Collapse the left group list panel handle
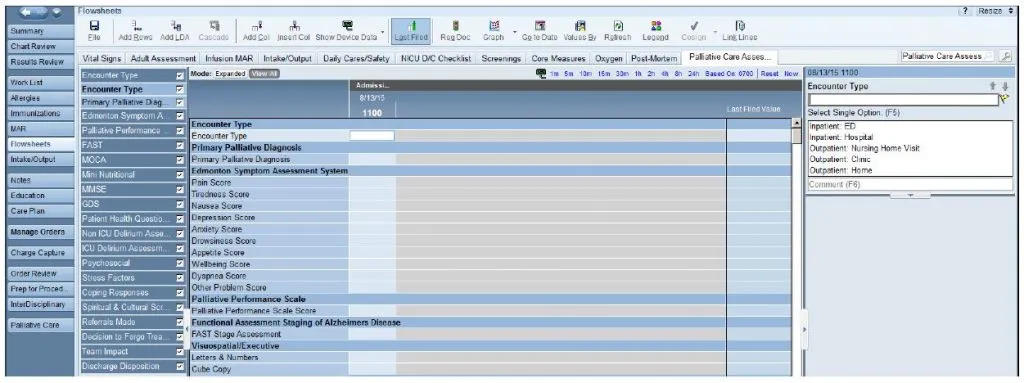The image size is (1024, 383). tap(187, 330)
